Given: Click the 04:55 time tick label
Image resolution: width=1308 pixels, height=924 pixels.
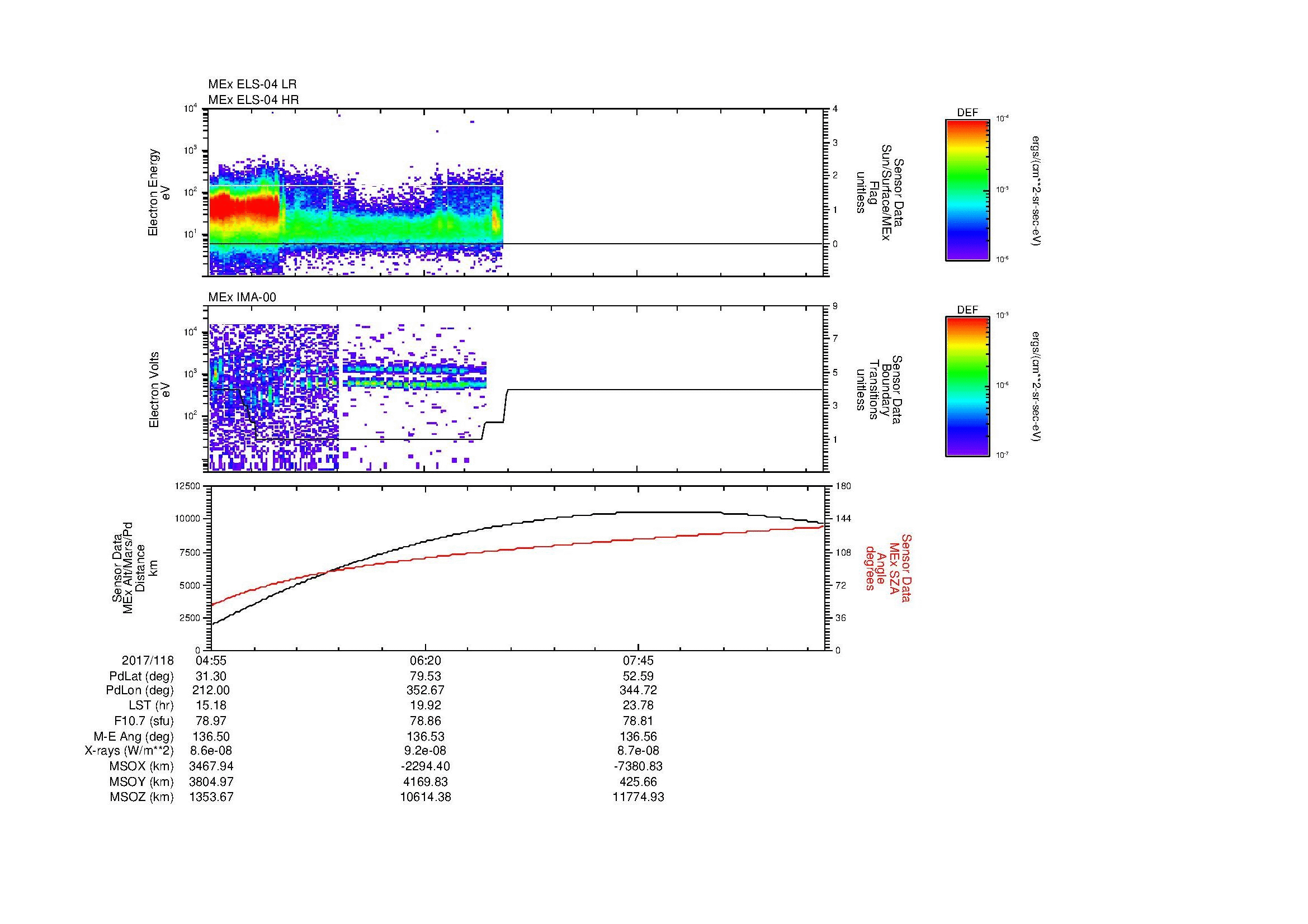Looking at the screenshot, I should (211, 660).
